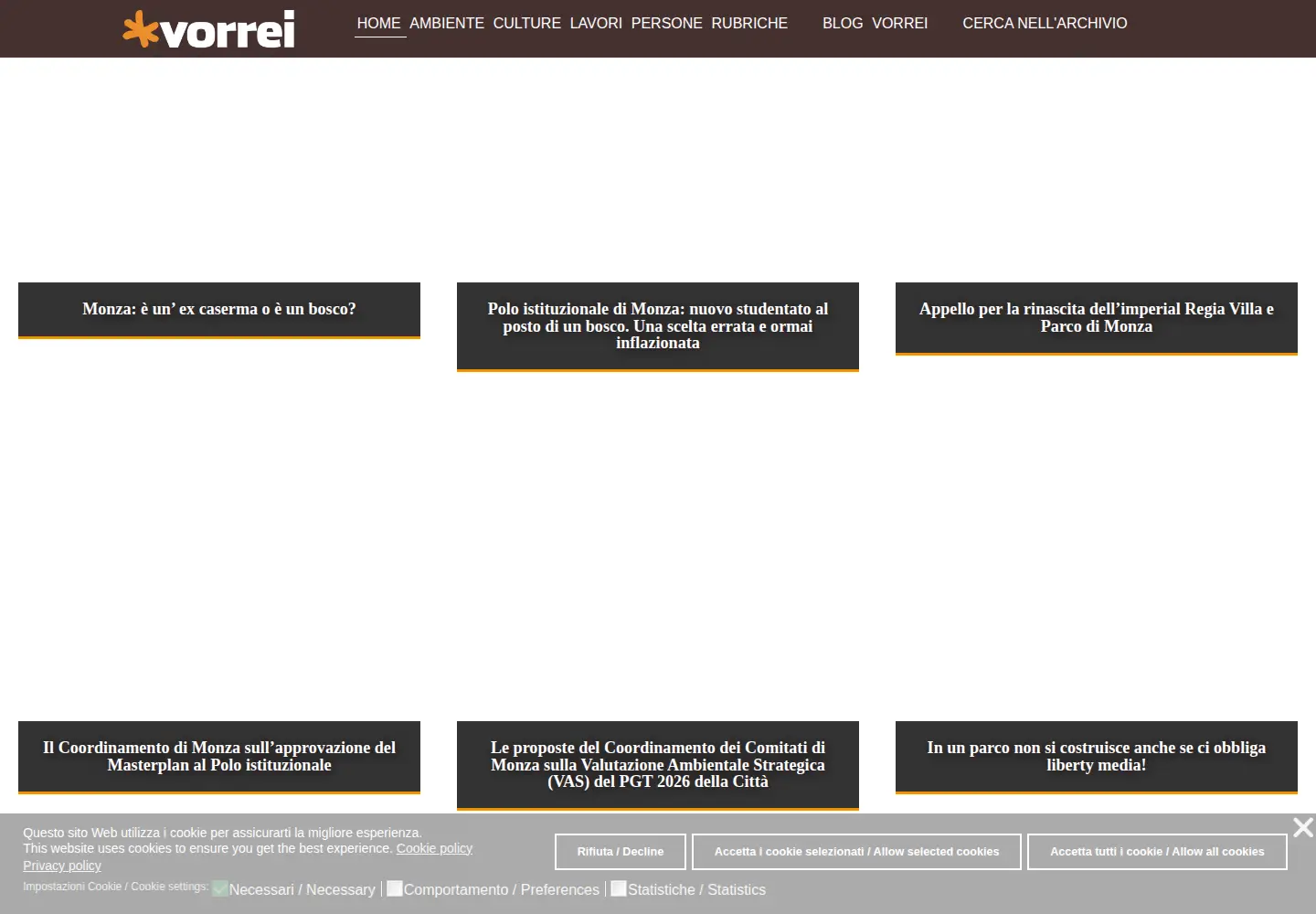Screen dimensions: 1316x914
Task: Click the Vorrei logo
Action: [x=209, y=29]
